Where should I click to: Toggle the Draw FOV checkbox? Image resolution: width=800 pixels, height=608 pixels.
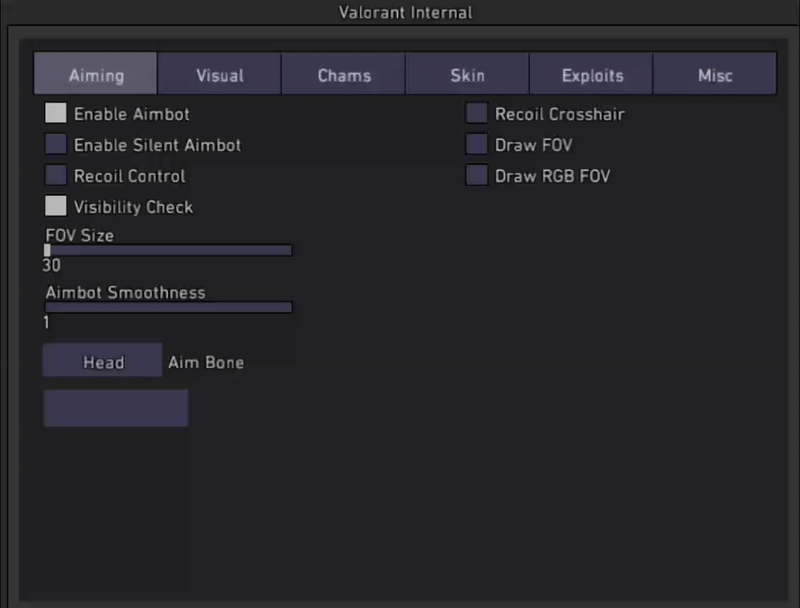tap(477, 145)
